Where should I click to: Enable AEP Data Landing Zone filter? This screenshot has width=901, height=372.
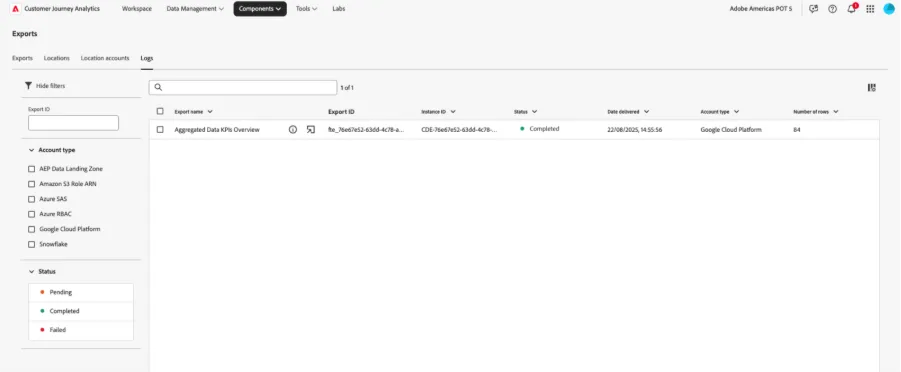pyautogui.click(x=32, y=169)
